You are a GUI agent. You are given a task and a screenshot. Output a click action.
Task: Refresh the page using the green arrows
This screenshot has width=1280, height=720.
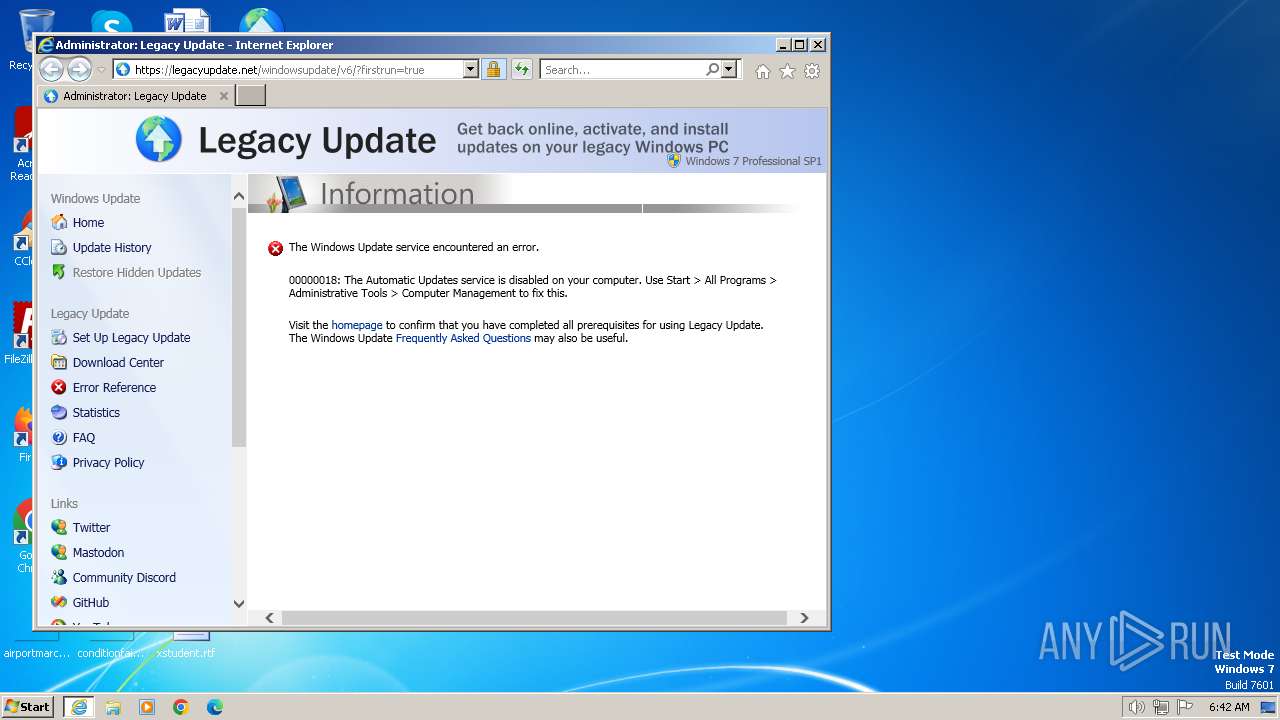pyautogui.click(x=521, y=69)
